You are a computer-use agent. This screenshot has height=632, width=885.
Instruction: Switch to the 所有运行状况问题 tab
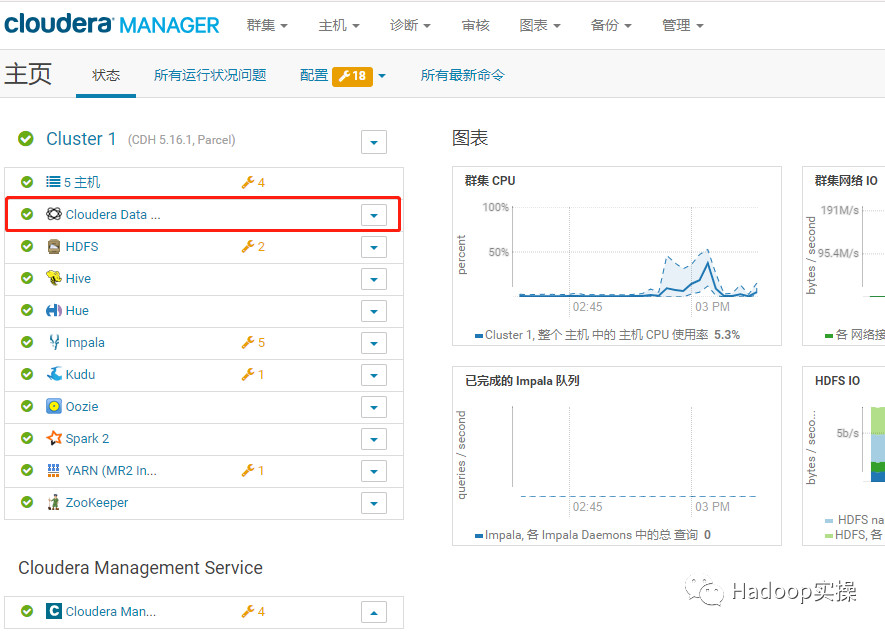coord(210,73)
